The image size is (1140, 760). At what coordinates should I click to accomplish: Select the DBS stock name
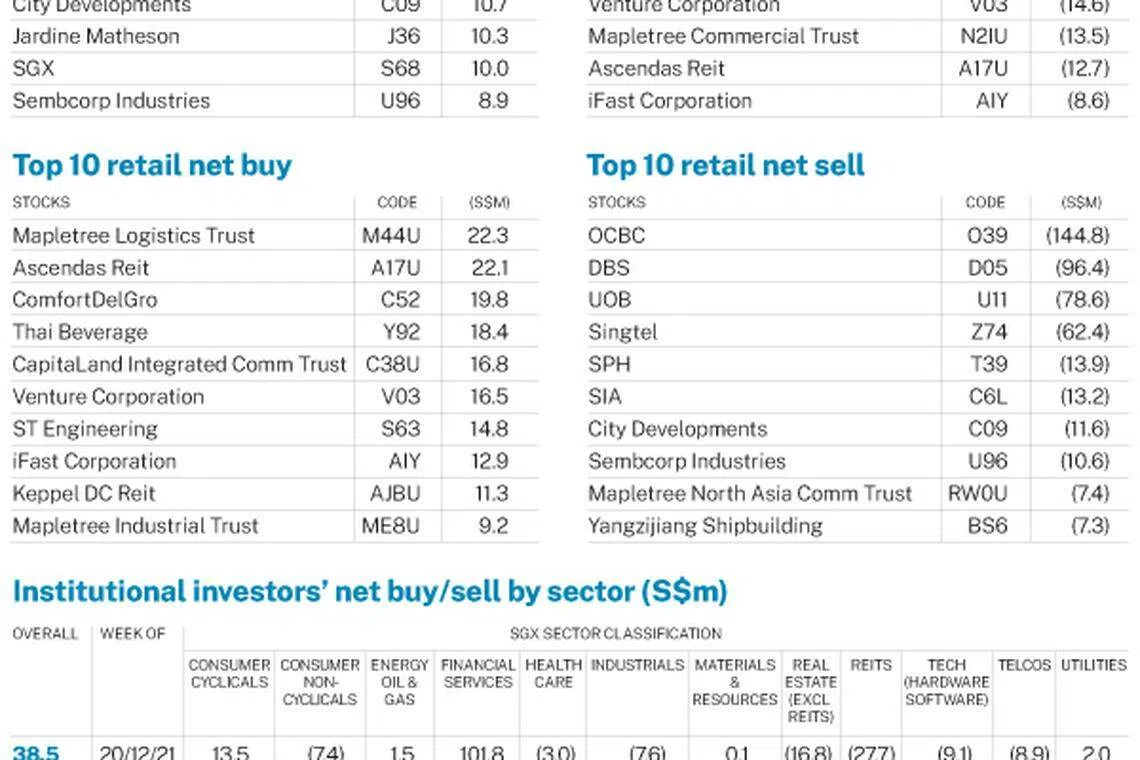(x=609, y=268)
